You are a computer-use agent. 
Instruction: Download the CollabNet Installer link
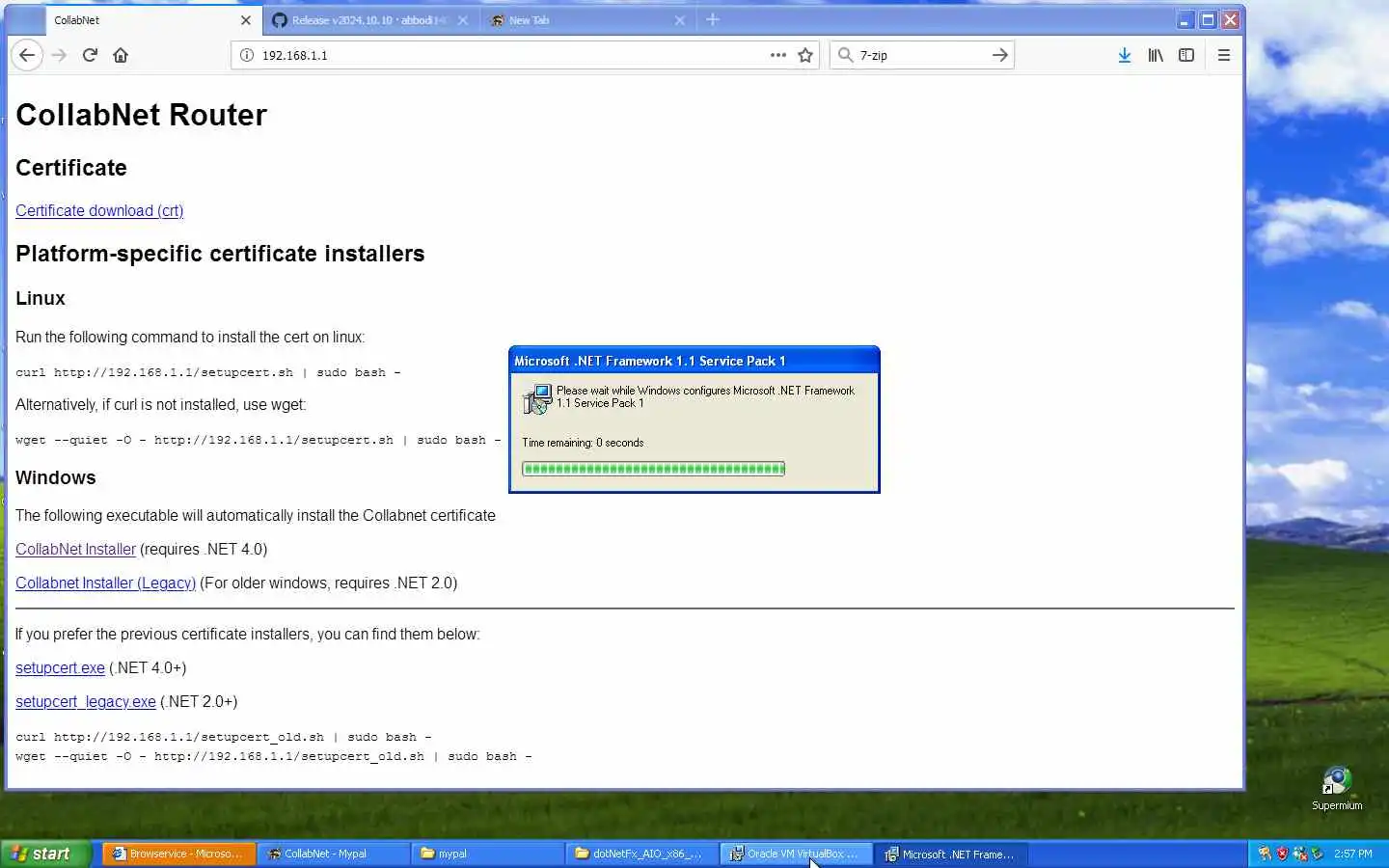(75, 549)
